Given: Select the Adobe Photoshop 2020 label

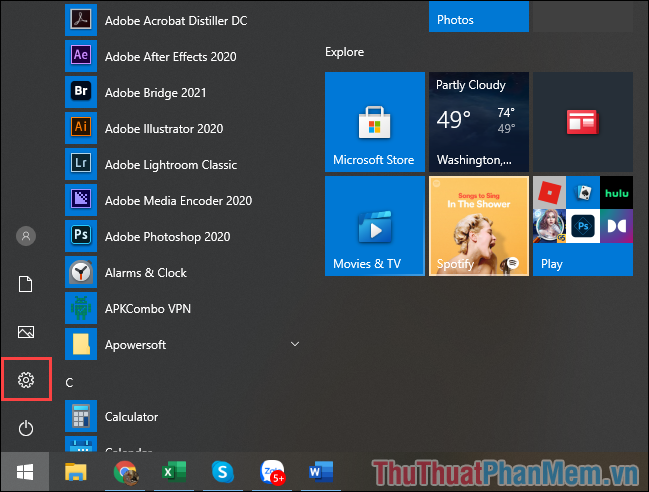Looking at the screenshot, I should [167, 237].
